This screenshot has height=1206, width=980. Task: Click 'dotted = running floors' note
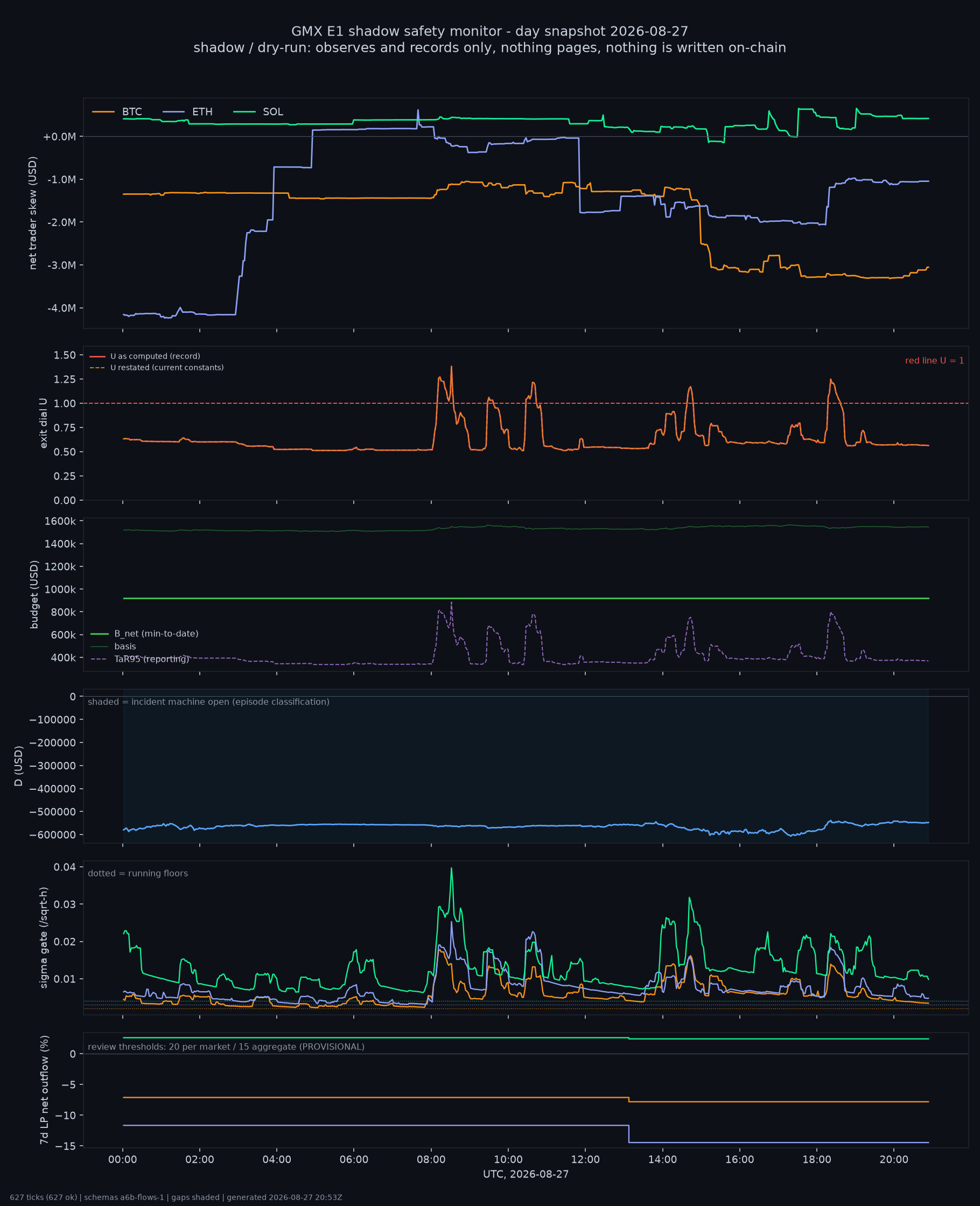tap(138, 873)
